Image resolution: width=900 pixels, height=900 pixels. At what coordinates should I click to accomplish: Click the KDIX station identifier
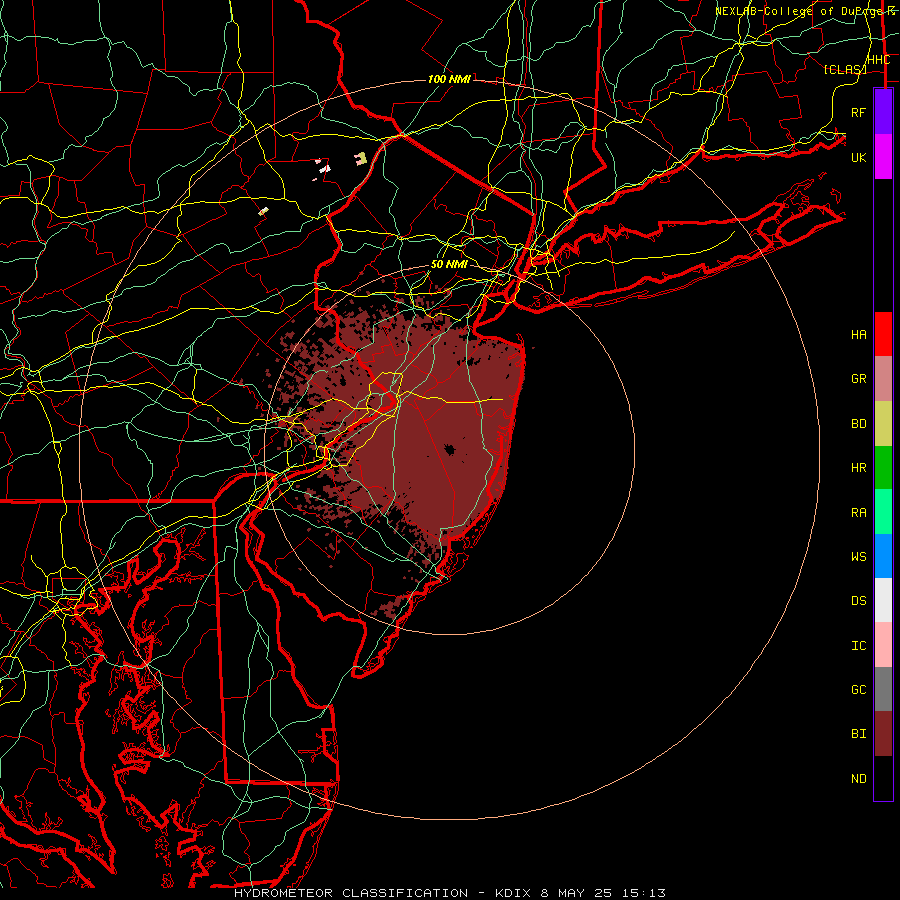point(515,893)
